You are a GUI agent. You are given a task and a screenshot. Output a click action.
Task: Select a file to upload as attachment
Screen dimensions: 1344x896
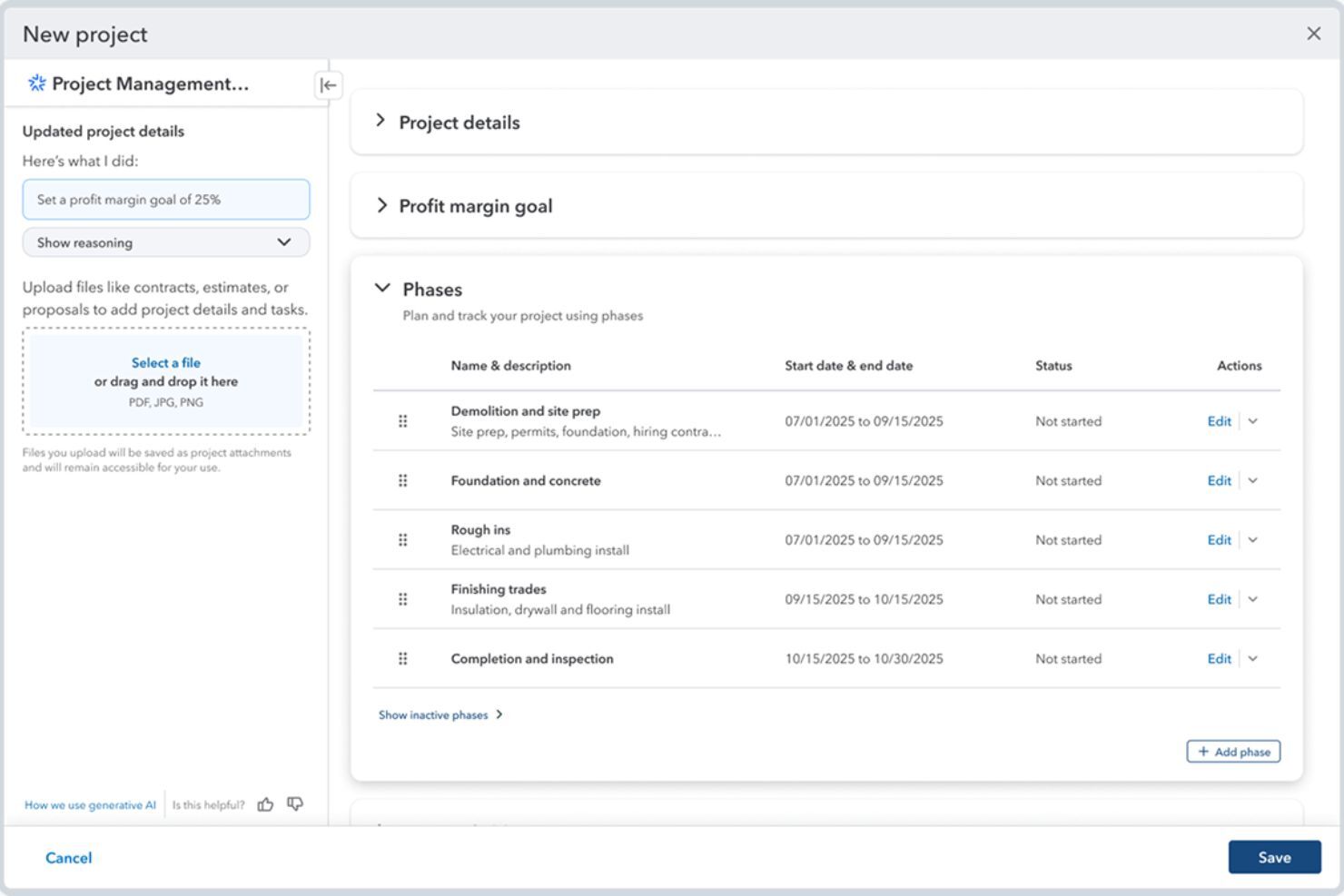click(165, 362)
